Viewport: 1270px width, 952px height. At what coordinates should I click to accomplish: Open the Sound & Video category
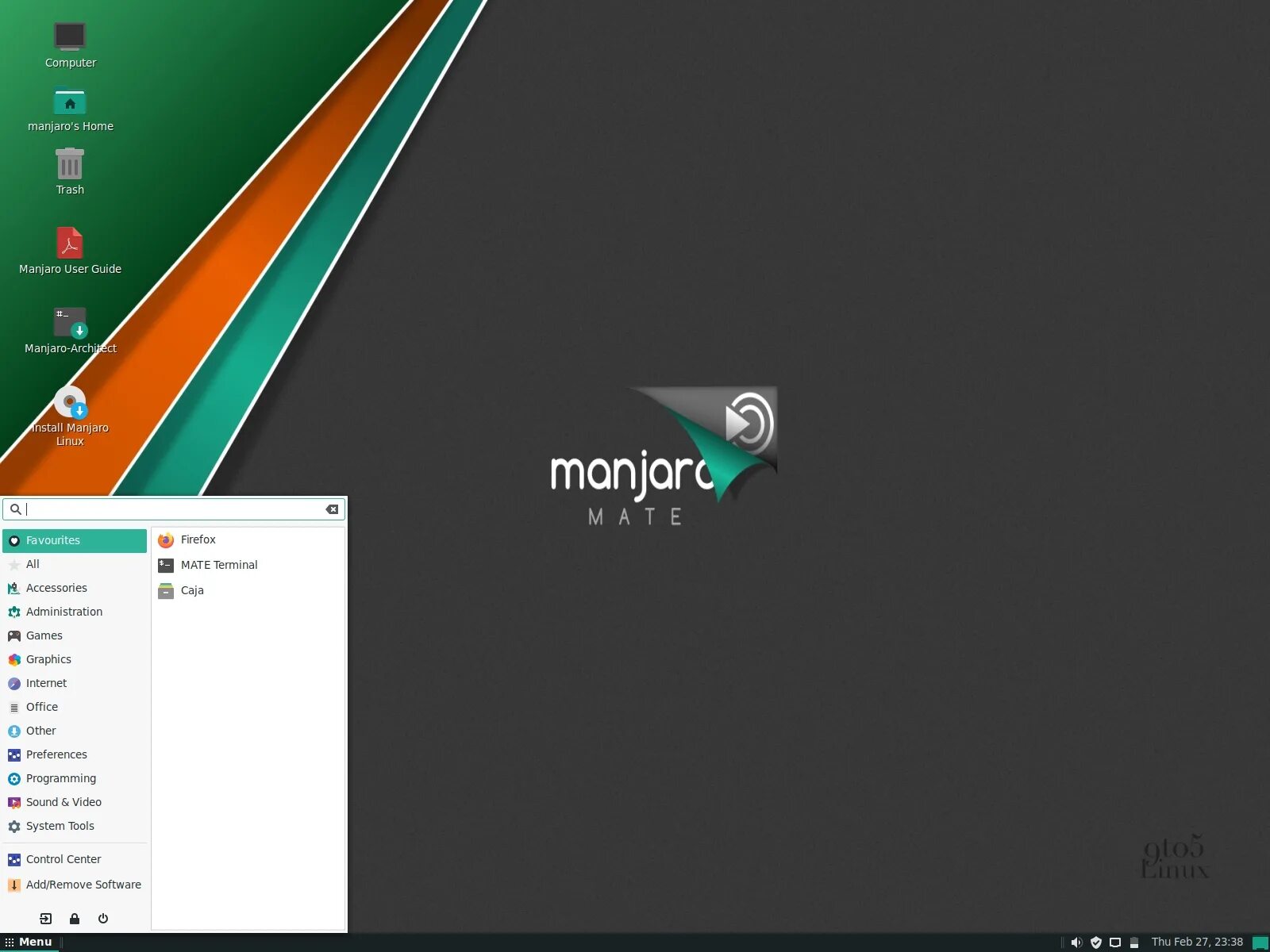point(75,802)
